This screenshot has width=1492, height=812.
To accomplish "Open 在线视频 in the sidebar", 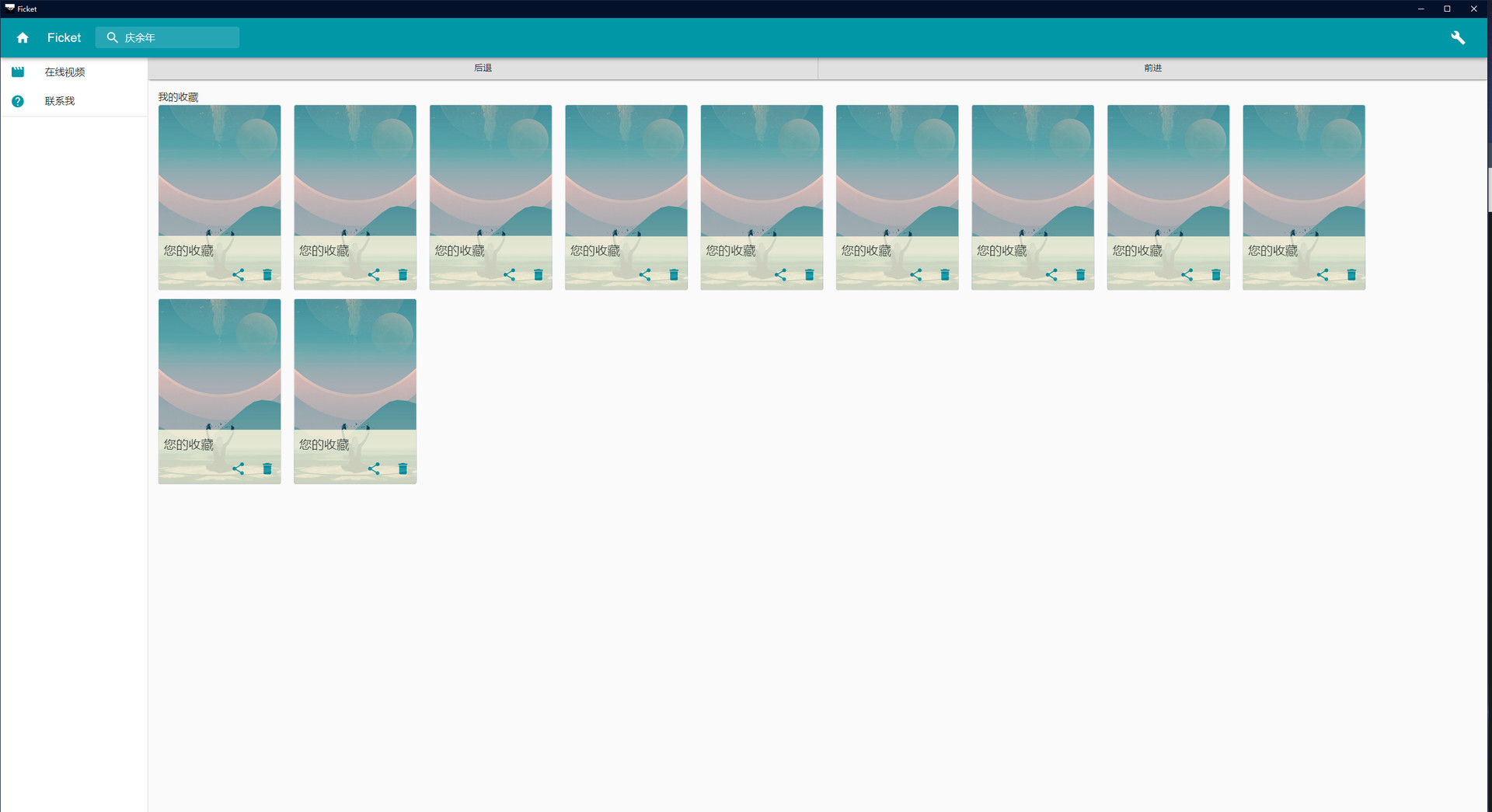I will point(64,72).
